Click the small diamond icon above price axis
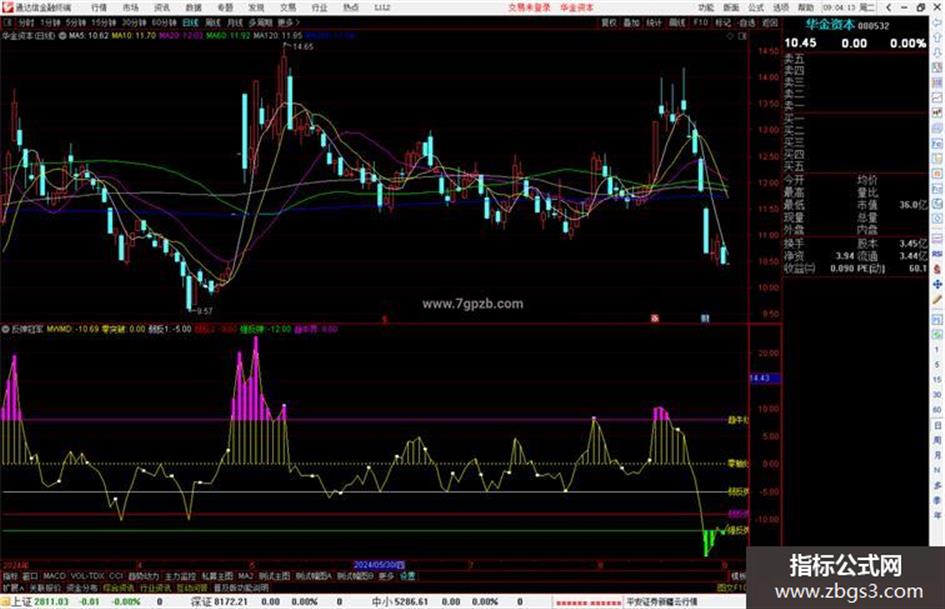 [x=730, y=36]
